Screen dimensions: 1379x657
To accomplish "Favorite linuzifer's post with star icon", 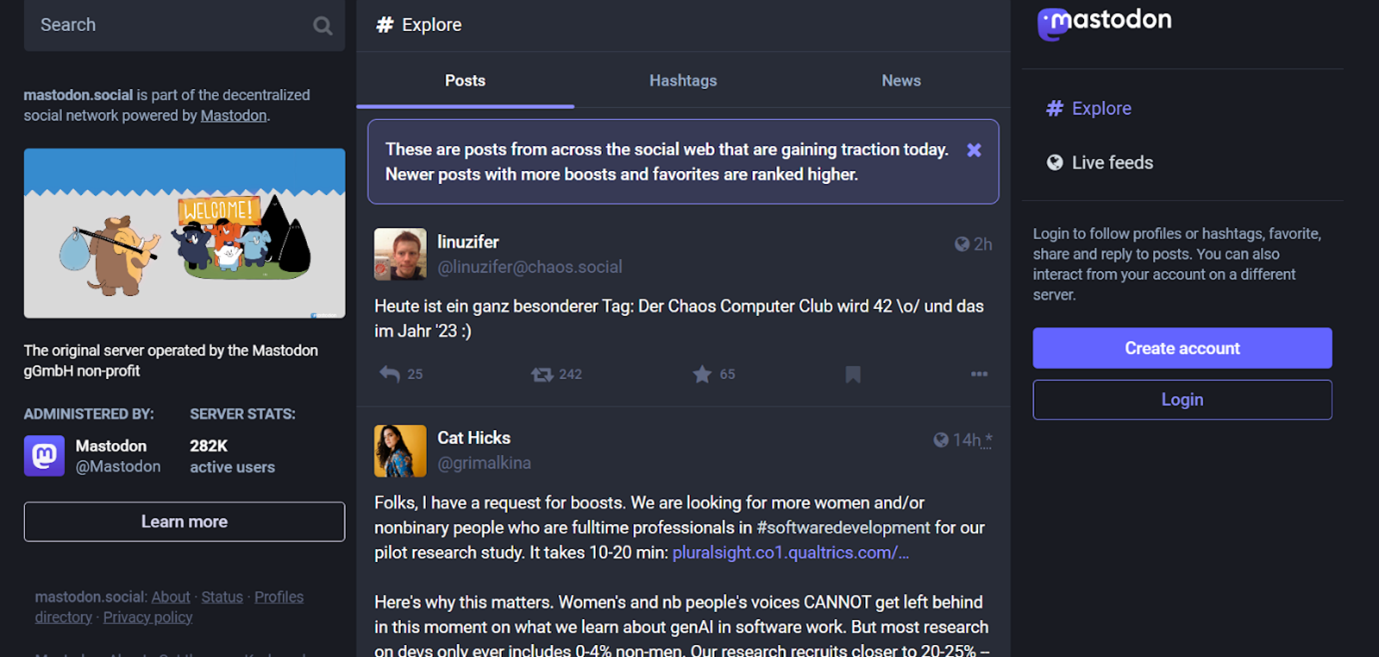I will tap(702, 374).
